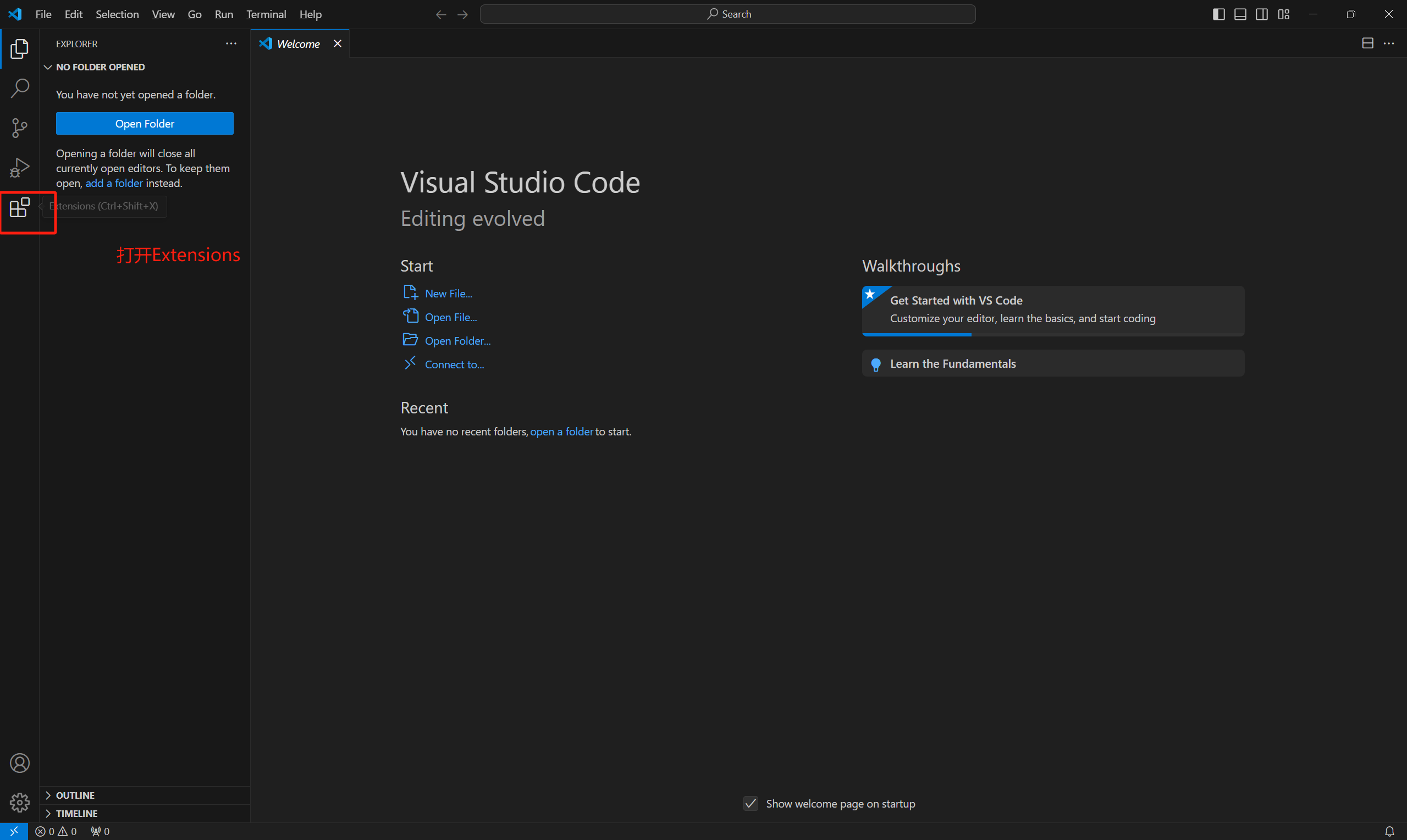Click the EXPLORER panel title

pos(76,43)
